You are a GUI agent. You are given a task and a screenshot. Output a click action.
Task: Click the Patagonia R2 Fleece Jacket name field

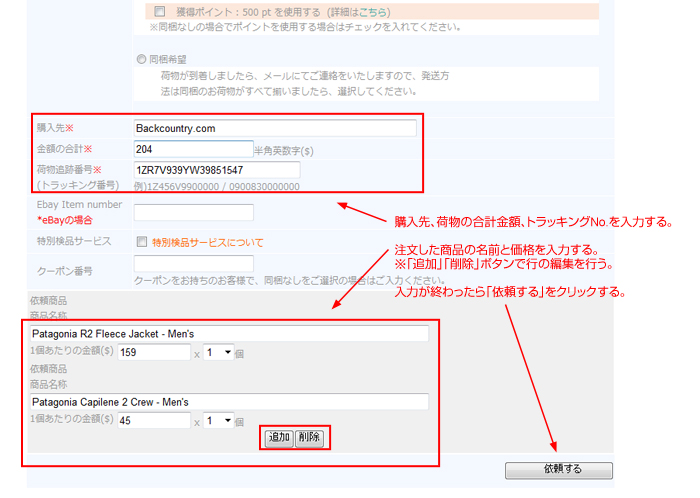(x=228, y=333)
